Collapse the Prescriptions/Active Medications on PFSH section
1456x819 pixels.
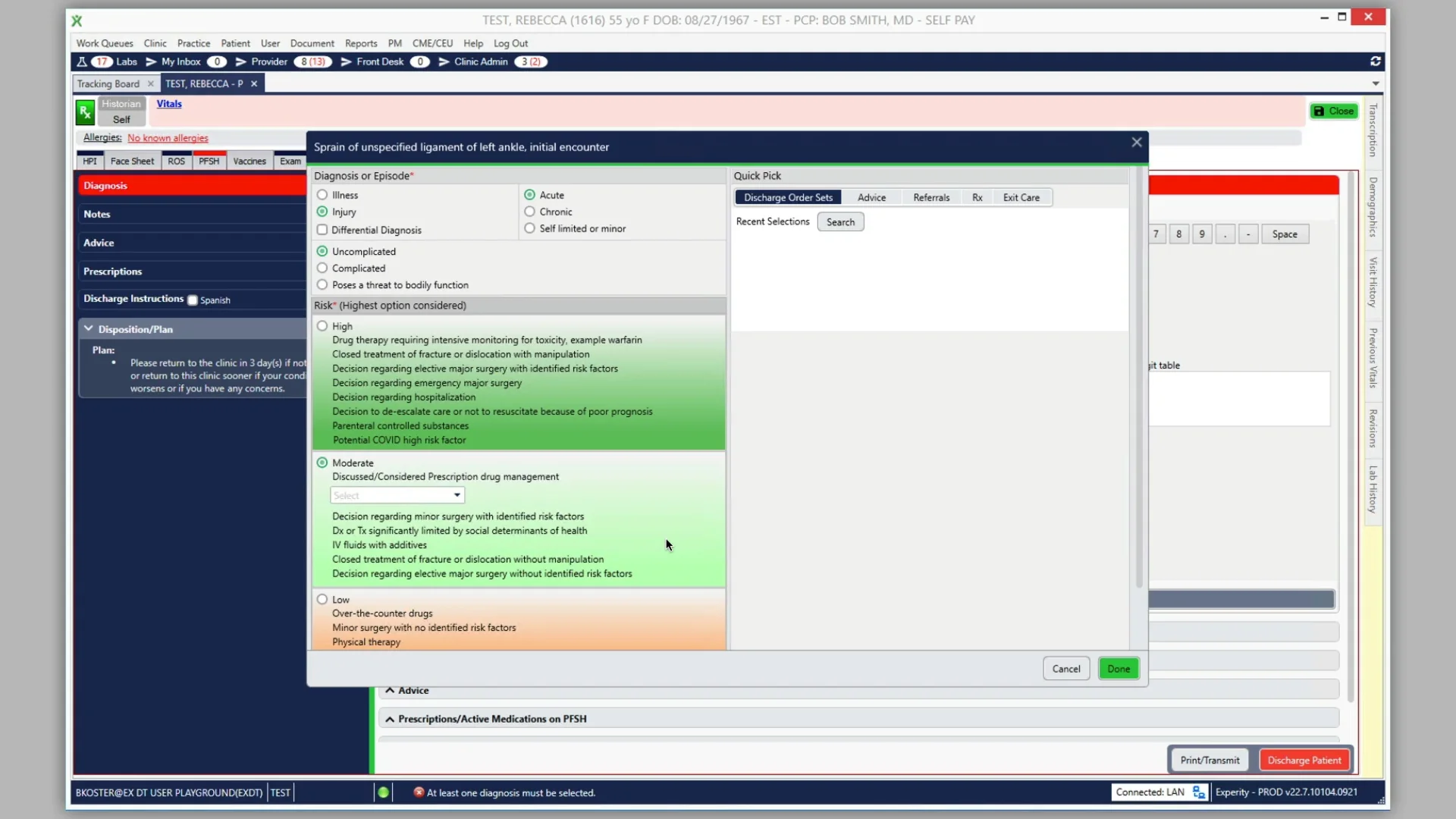(x=390, y=719)
